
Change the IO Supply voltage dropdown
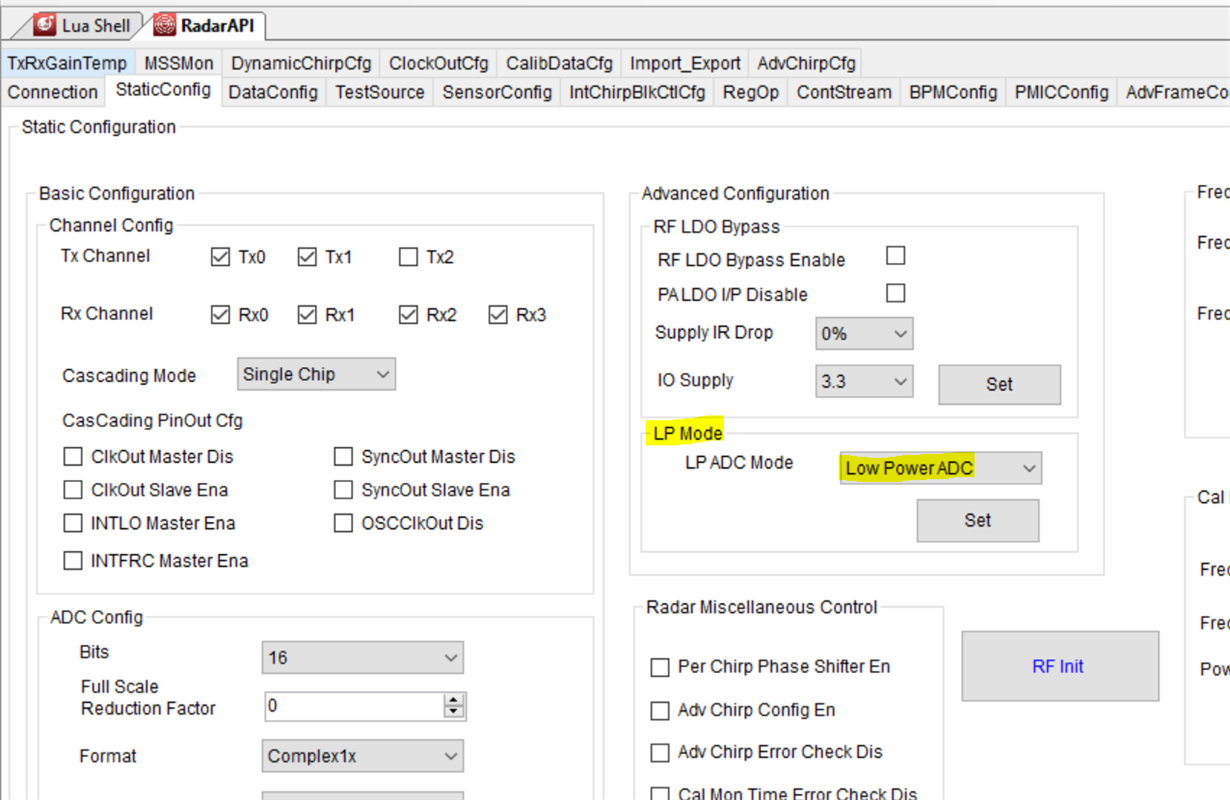[x=864, y=381]
